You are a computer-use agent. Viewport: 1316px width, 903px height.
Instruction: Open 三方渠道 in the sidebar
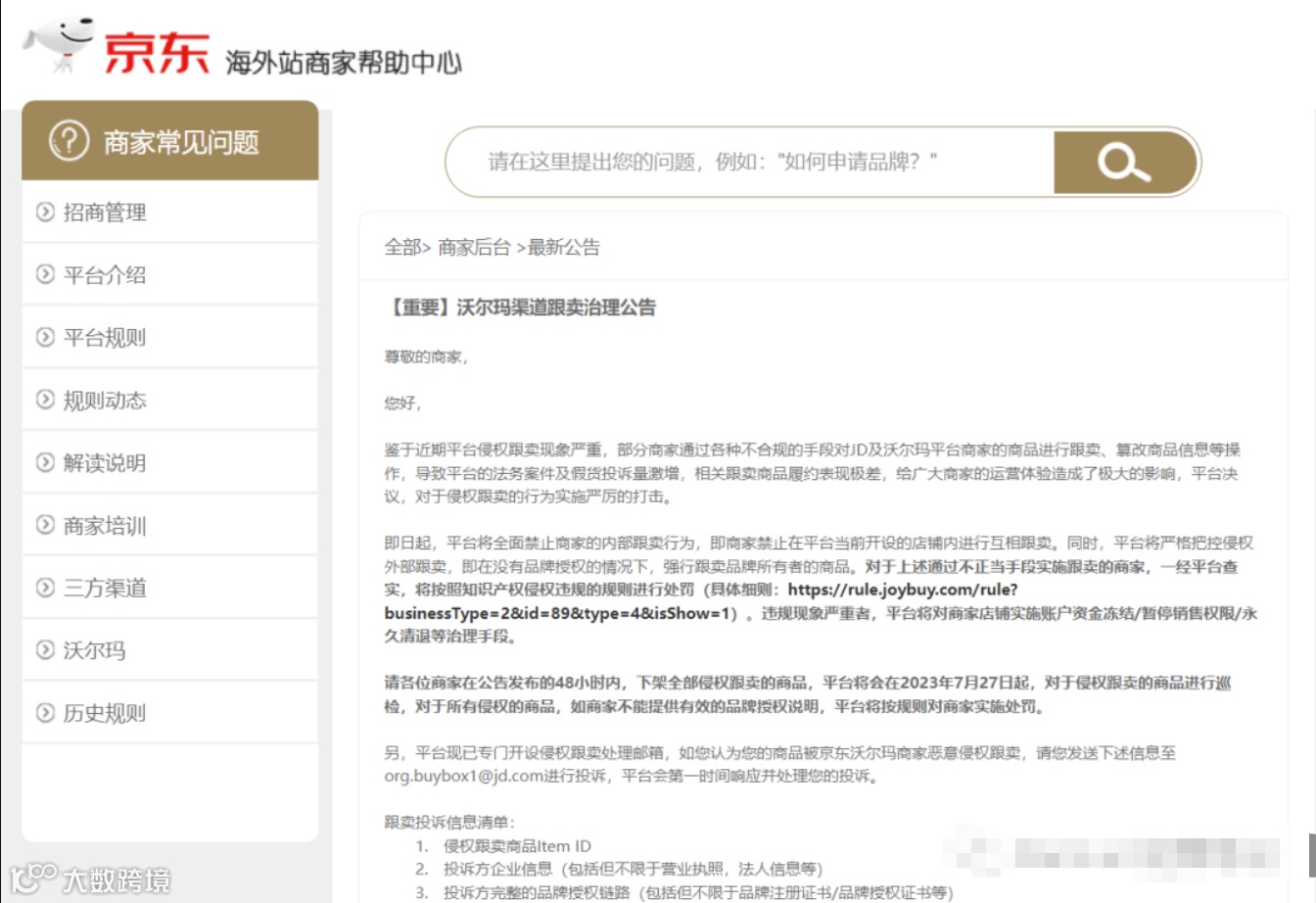tap(170, 588)
